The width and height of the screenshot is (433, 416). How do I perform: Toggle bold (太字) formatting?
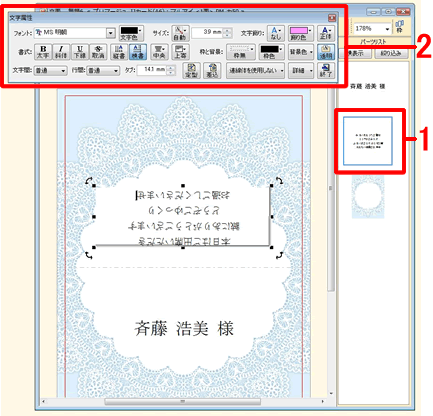pyautogui.click(x=43, y=52)
